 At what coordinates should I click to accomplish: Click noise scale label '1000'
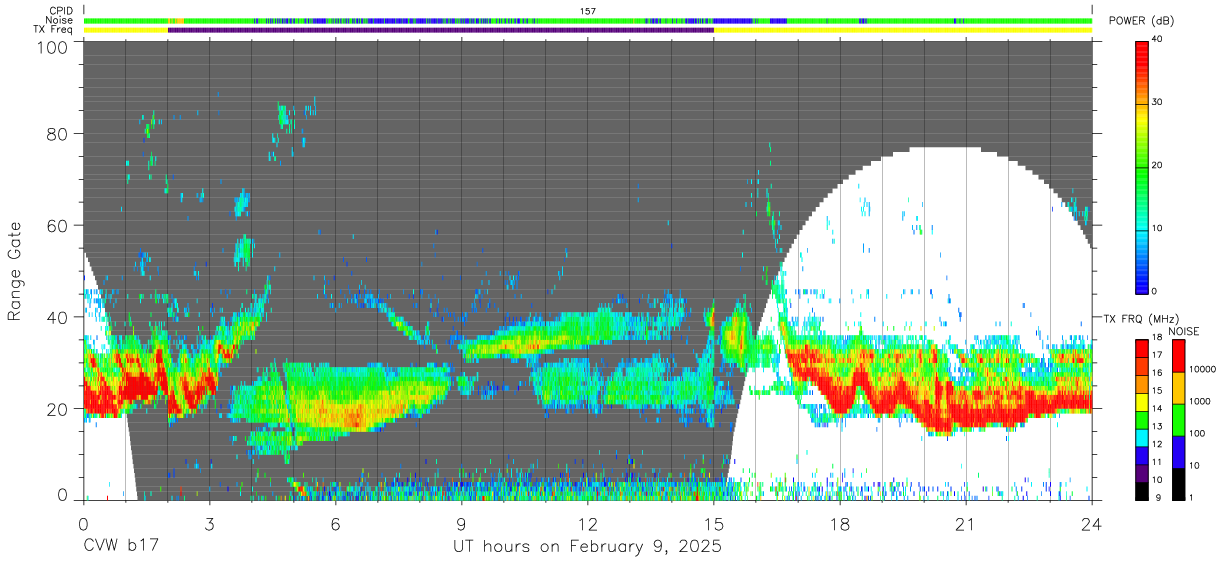point(1199,403)
